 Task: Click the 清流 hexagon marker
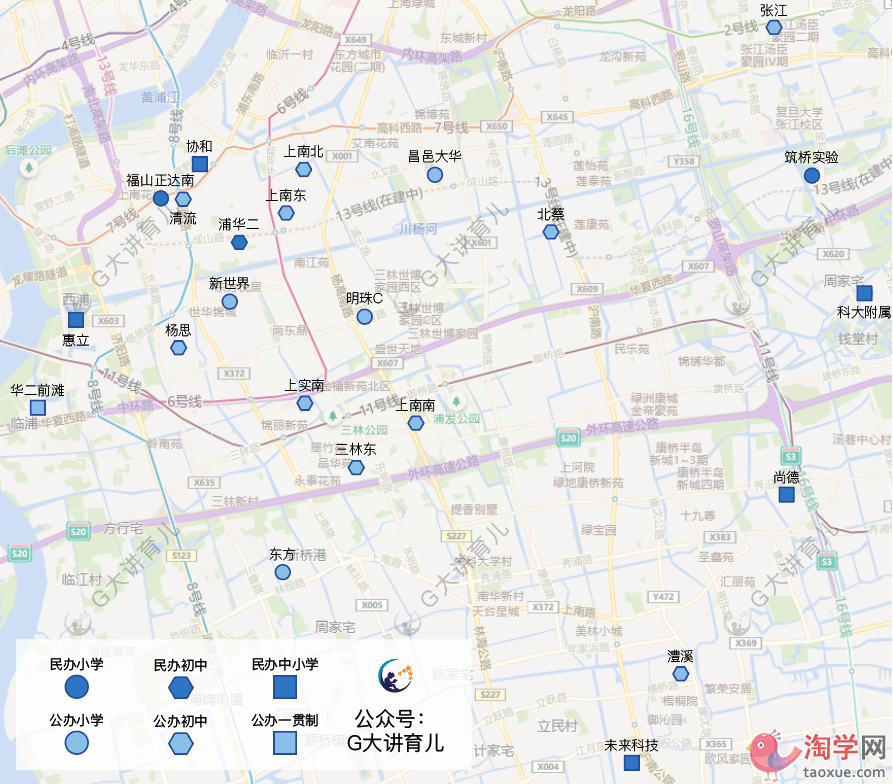tap(183, 199)
